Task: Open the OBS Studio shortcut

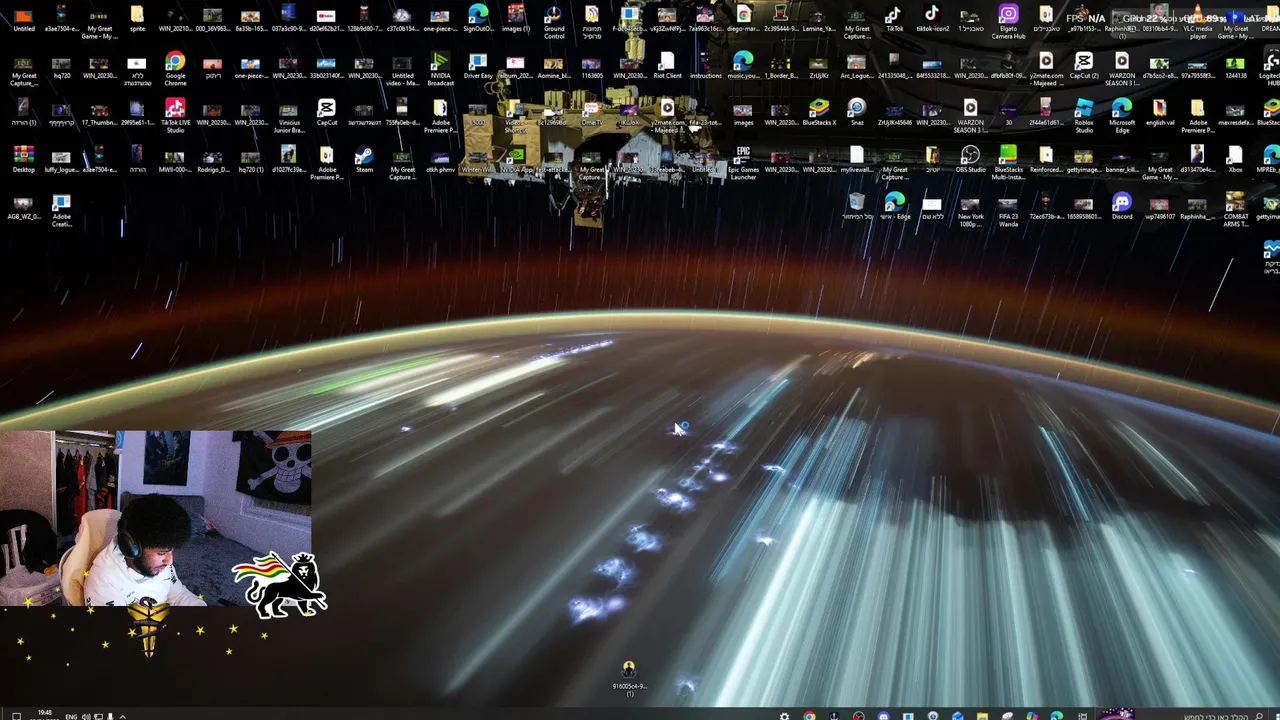Action: (x=970, y=160)
